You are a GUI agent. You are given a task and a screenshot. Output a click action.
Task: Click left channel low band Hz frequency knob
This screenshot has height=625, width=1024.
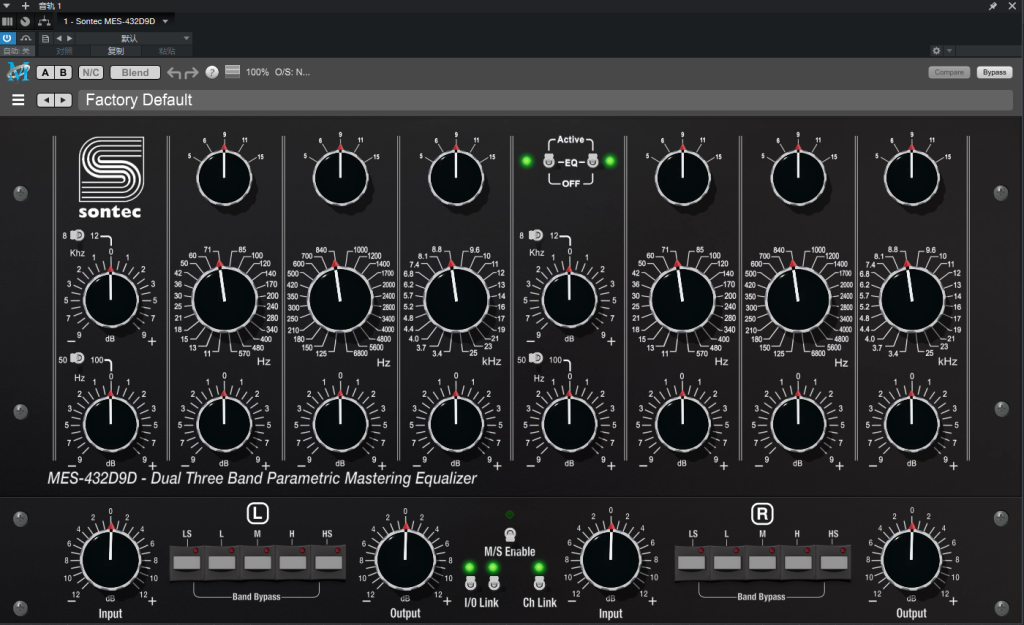[x=224, y=300]
